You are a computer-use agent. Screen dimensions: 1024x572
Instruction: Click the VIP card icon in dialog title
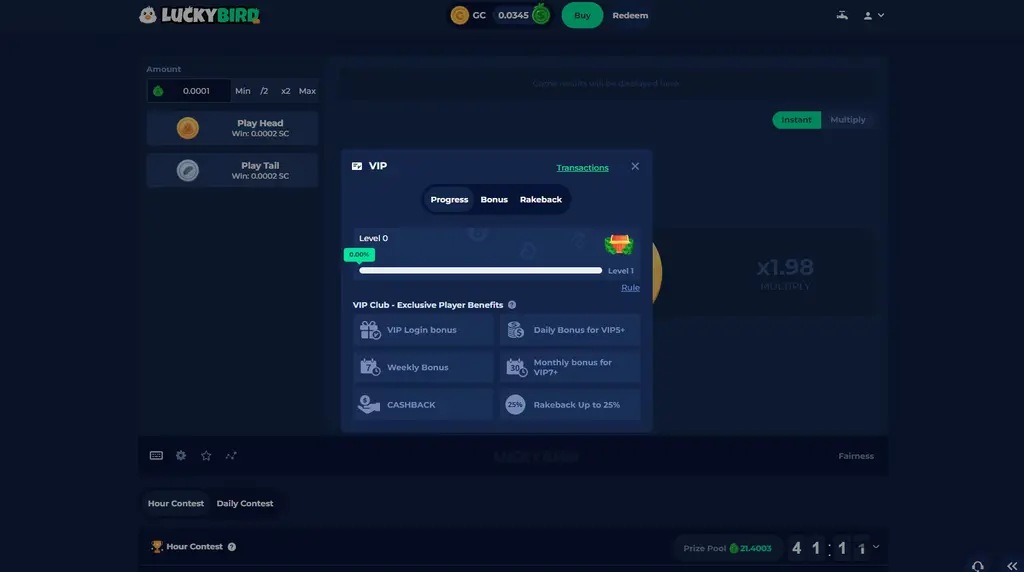357,166
